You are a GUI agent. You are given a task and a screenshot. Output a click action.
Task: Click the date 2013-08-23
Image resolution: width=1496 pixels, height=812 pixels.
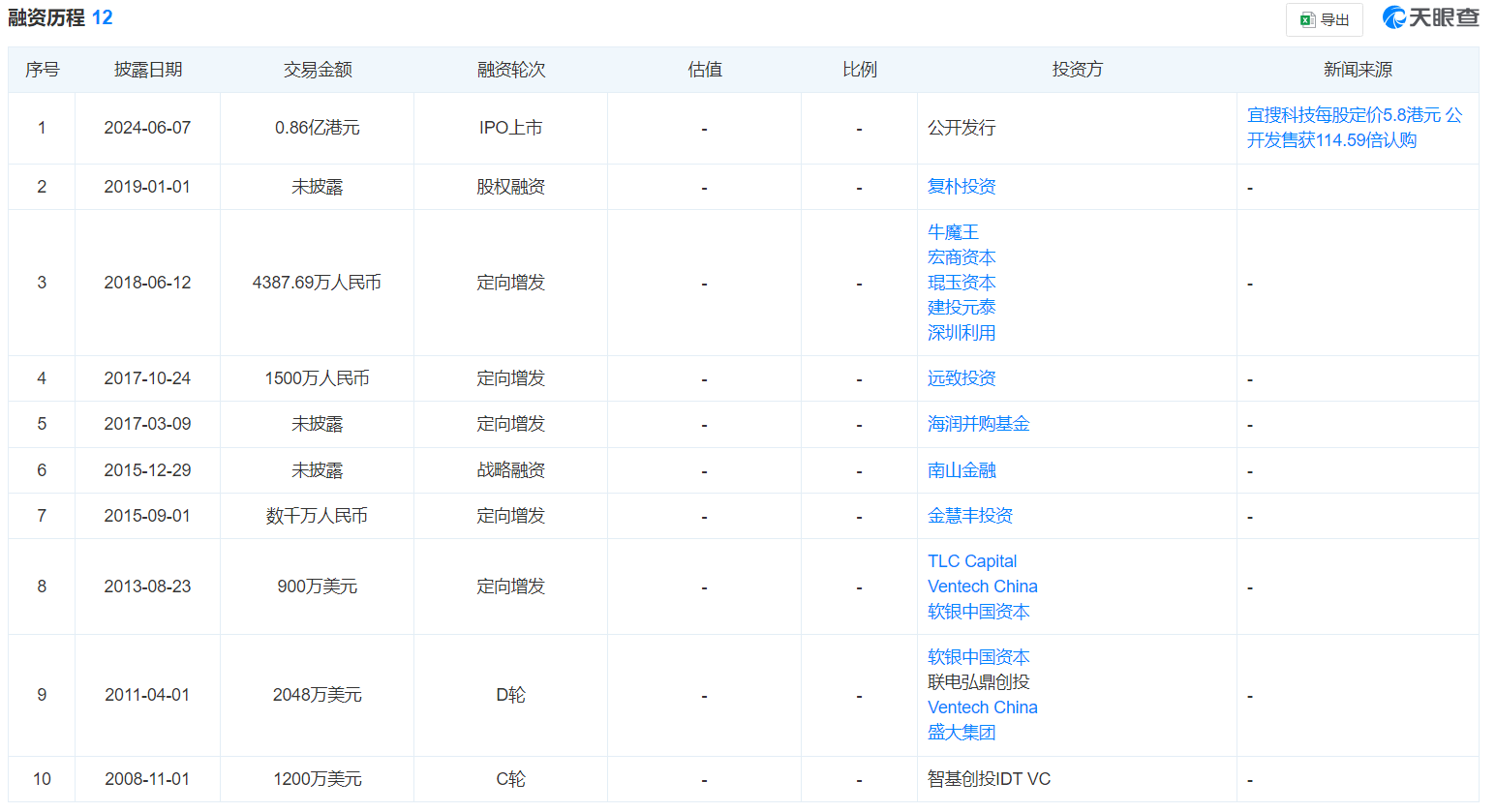tap(147, 586)
